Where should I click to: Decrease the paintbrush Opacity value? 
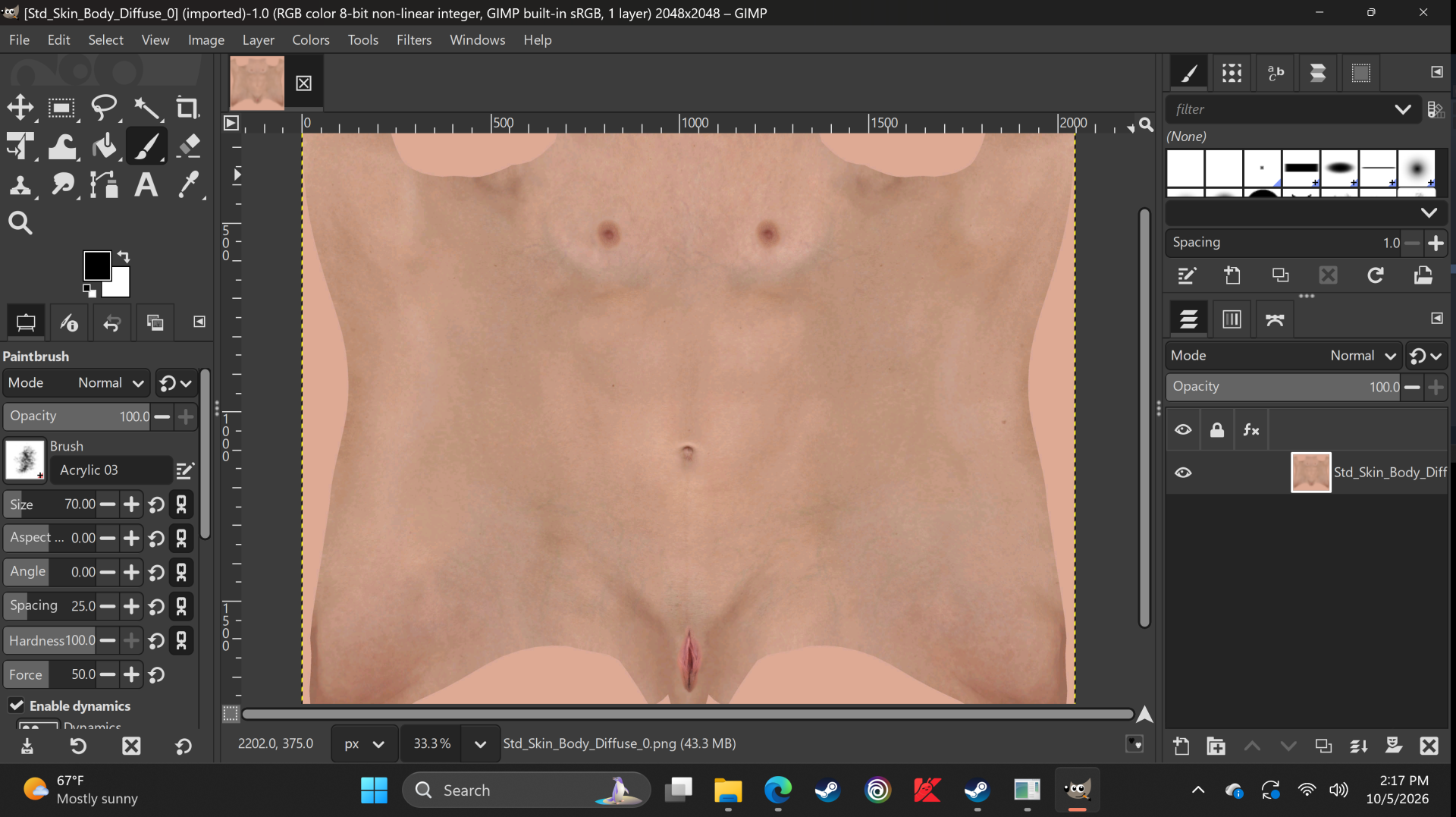click(162, 416)
